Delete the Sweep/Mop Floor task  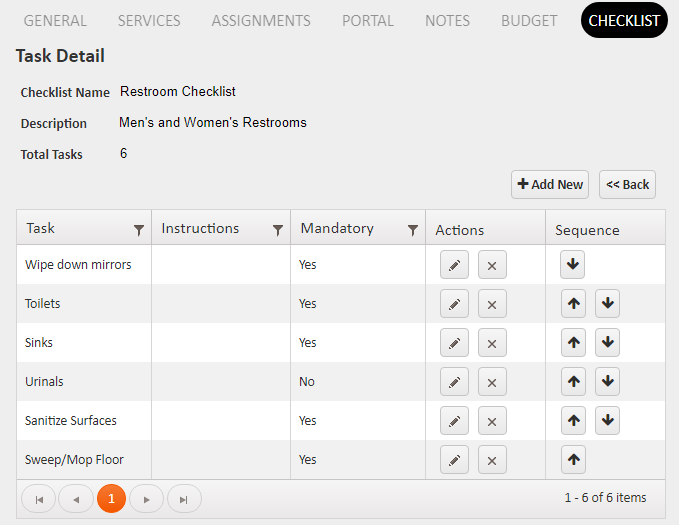pos(492,460)
